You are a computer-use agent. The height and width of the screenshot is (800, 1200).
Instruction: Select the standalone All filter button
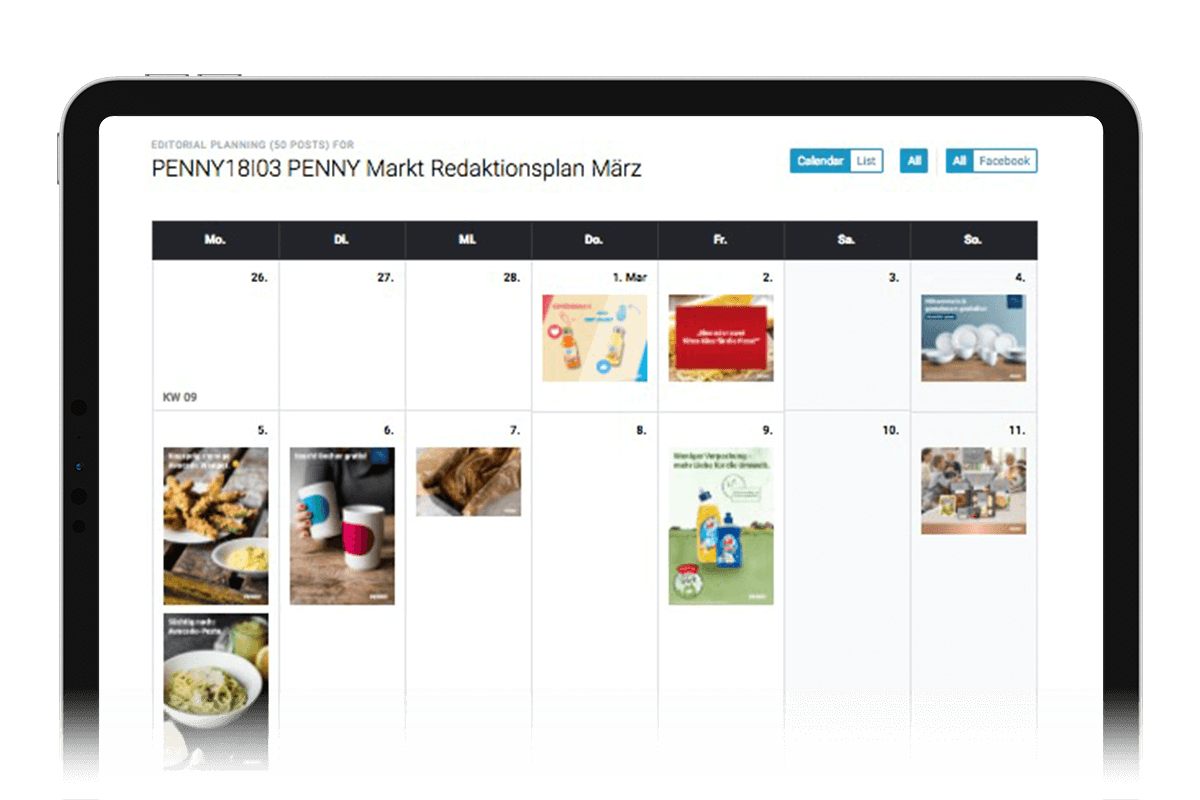tap(913, 161)
